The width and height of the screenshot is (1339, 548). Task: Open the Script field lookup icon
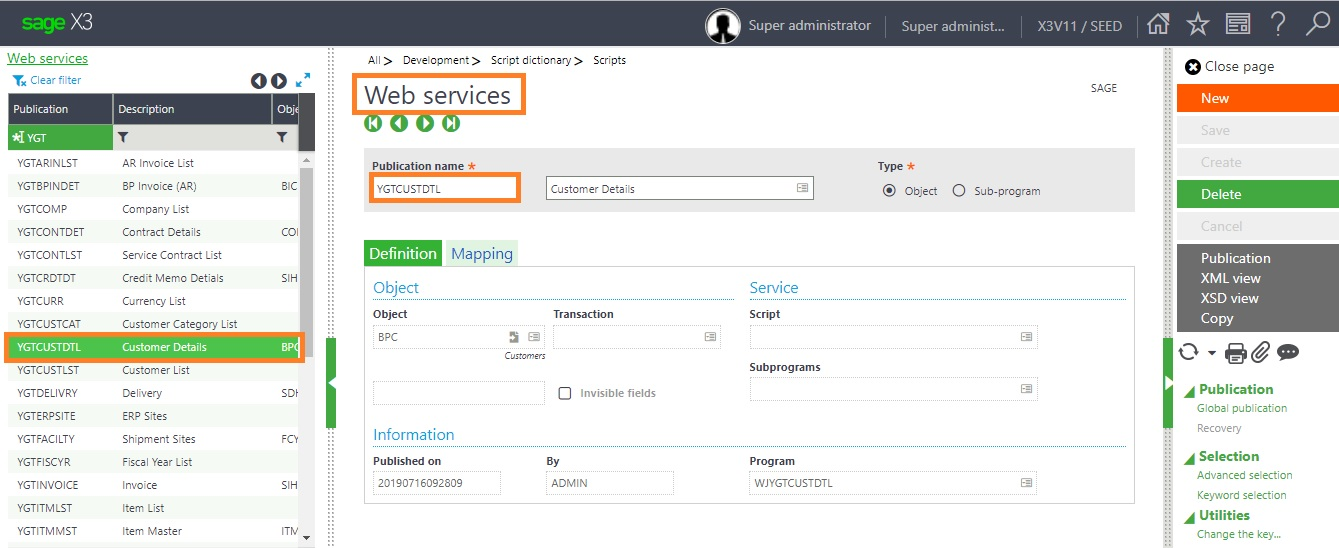[x=1026, y=337]
